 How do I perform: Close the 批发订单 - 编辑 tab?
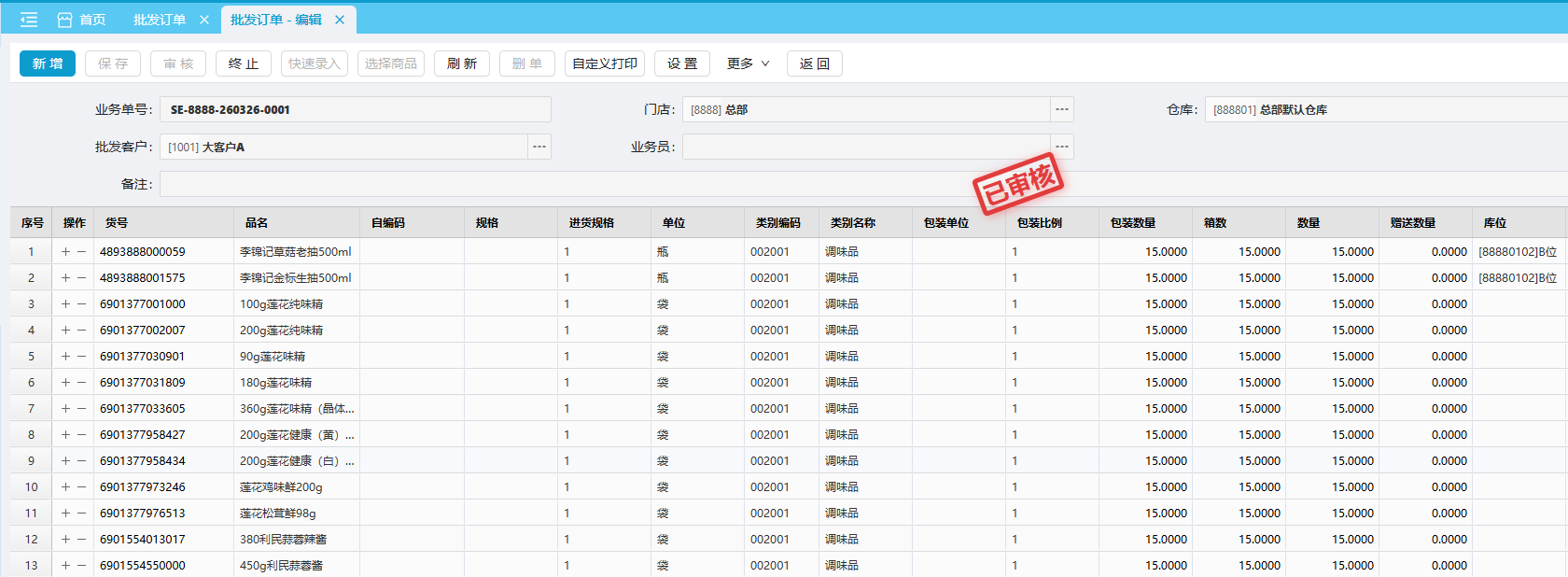pos(340,20)
